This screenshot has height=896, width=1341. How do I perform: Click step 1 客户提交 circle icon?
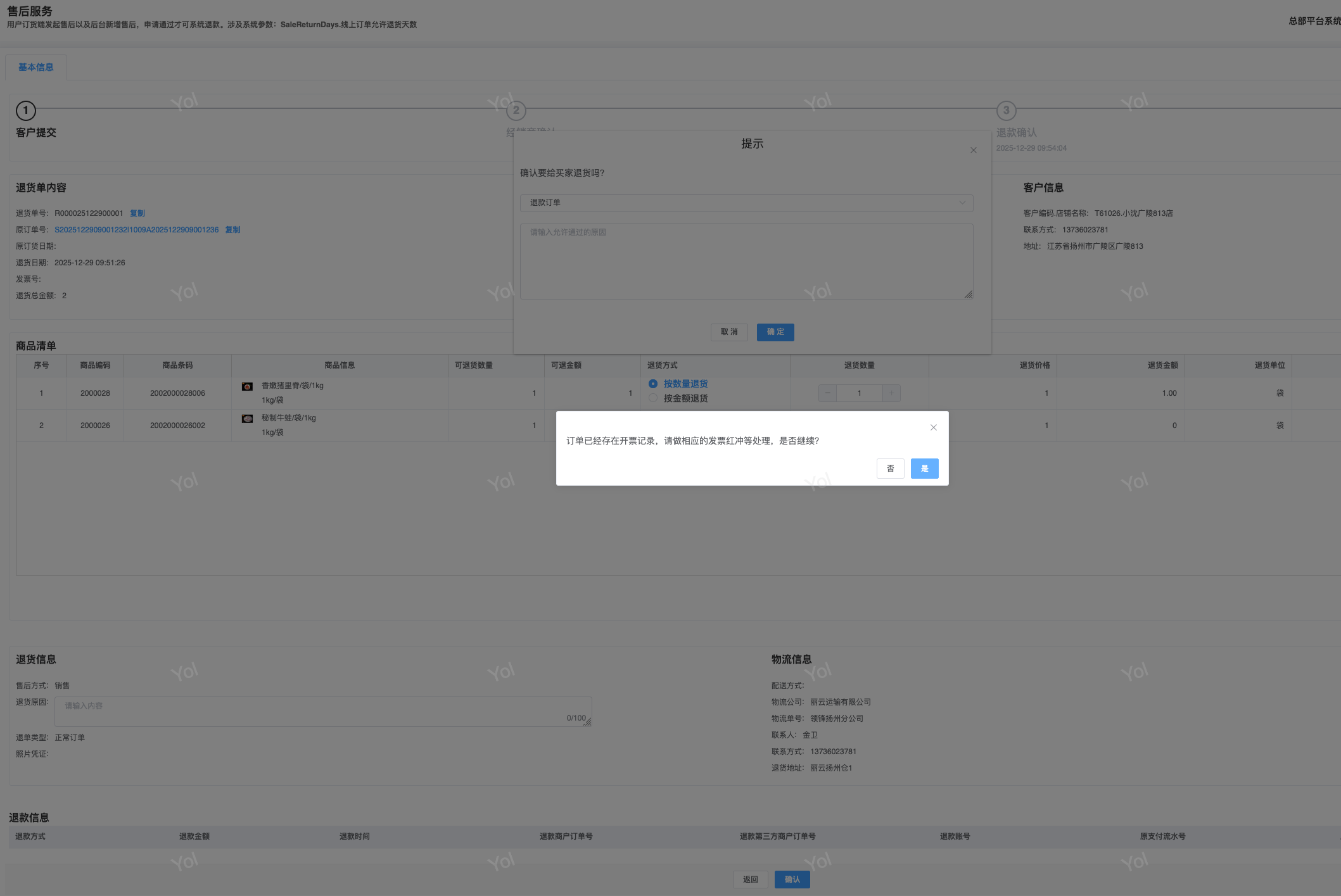(26, 110)
